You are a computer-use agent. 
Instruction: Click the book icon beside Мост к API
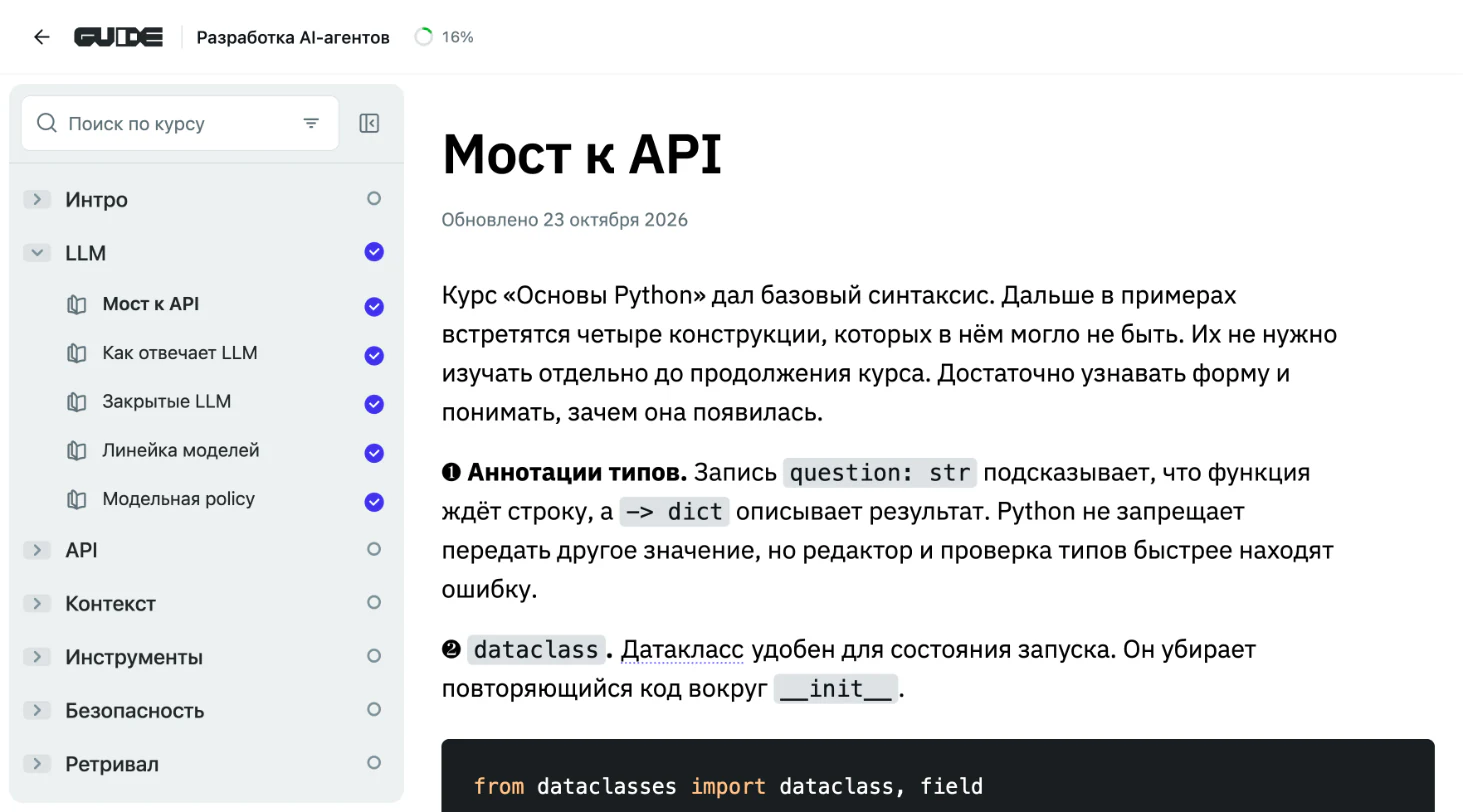coord(77,304)
